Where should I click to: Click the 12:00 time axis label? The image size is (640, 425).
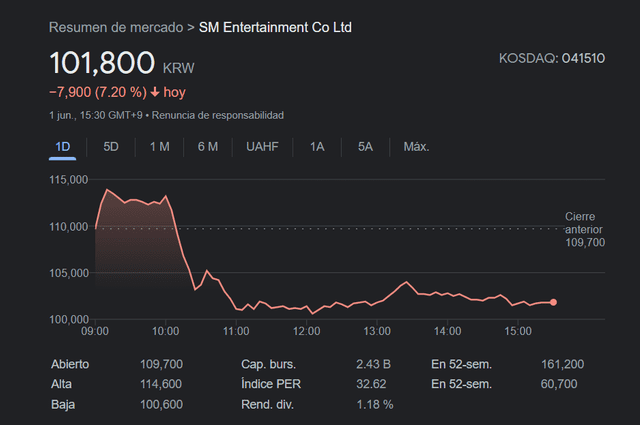click(307, 331)
